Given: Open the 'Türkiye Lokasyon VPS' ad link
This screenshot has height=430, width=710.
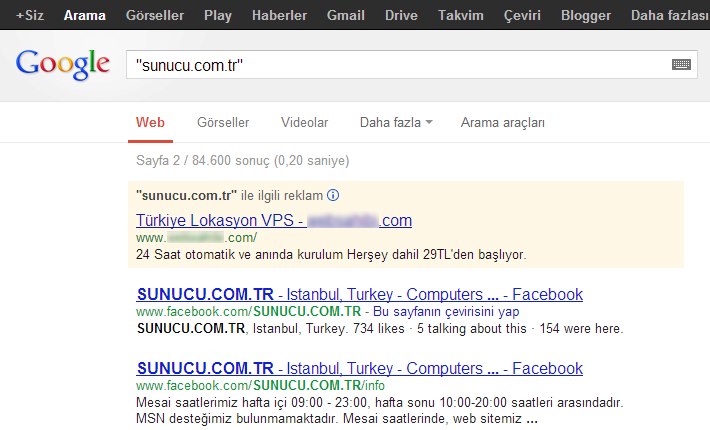Looking at the screenshot, I should [x=274, y=220].
